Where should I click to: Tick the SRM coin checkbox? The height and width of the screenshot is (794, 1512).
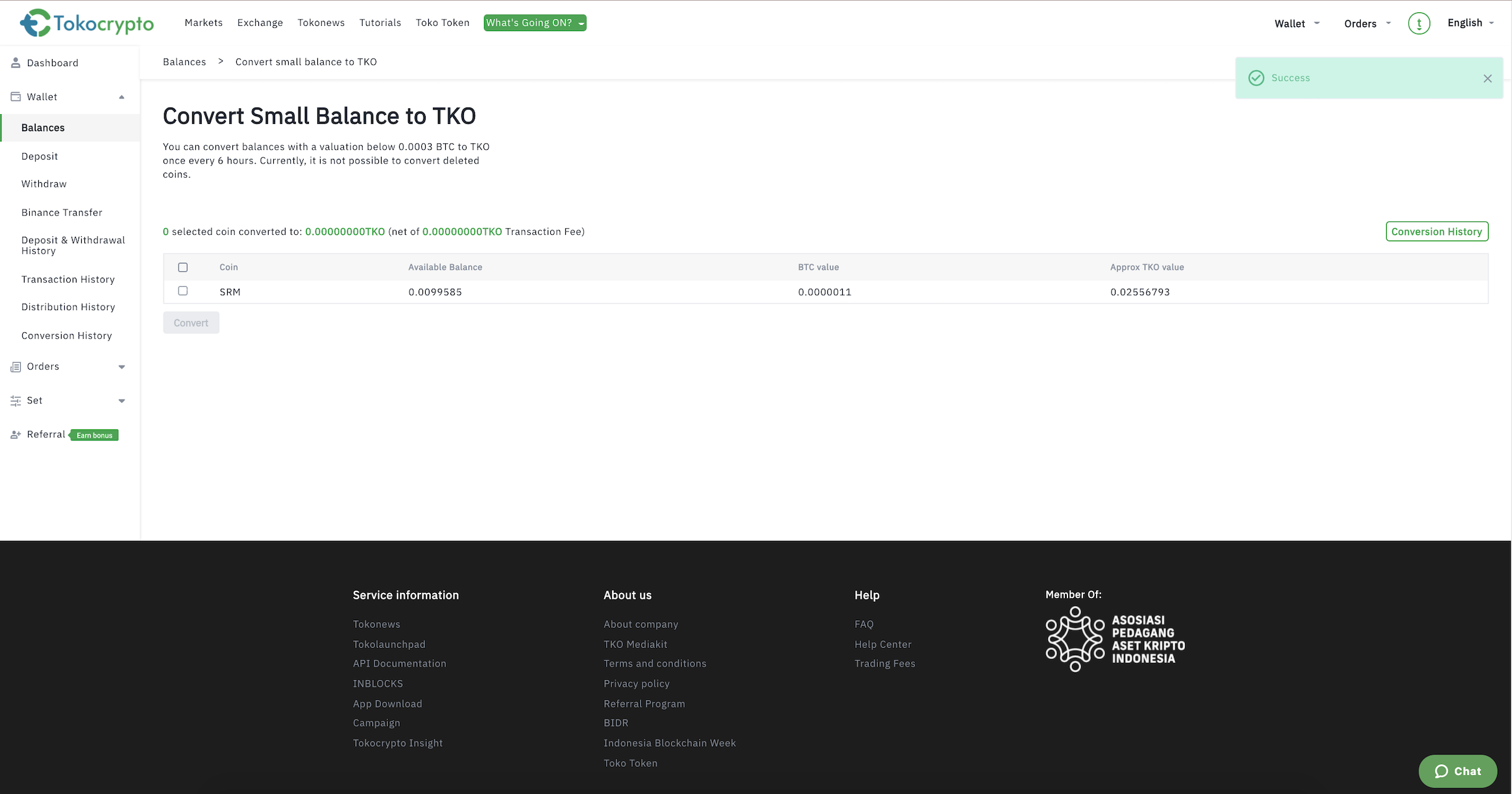183,291
